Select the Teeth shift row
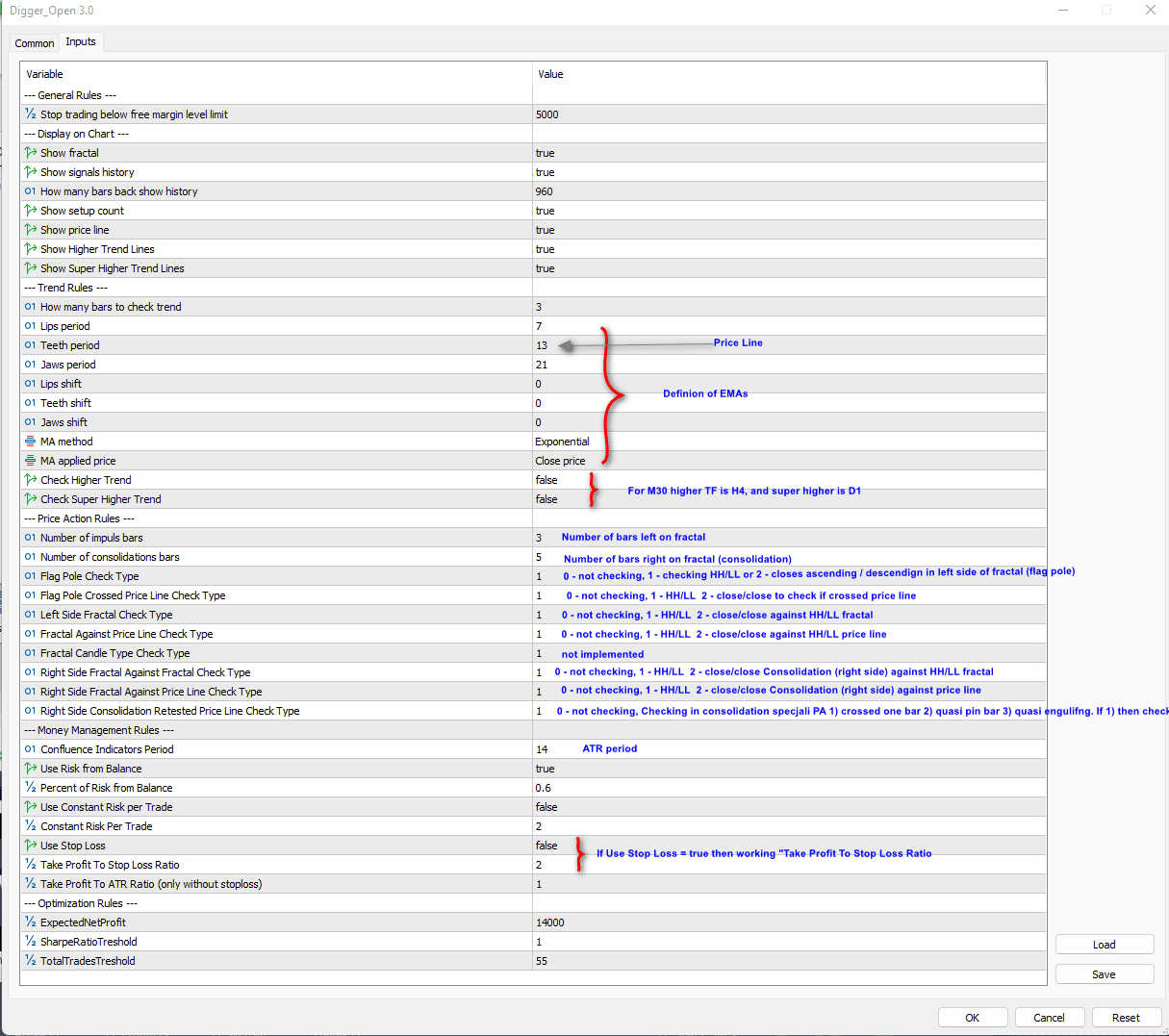Image resolution: width=1169 pixels, height=1036 pixels. coord(533,403)
